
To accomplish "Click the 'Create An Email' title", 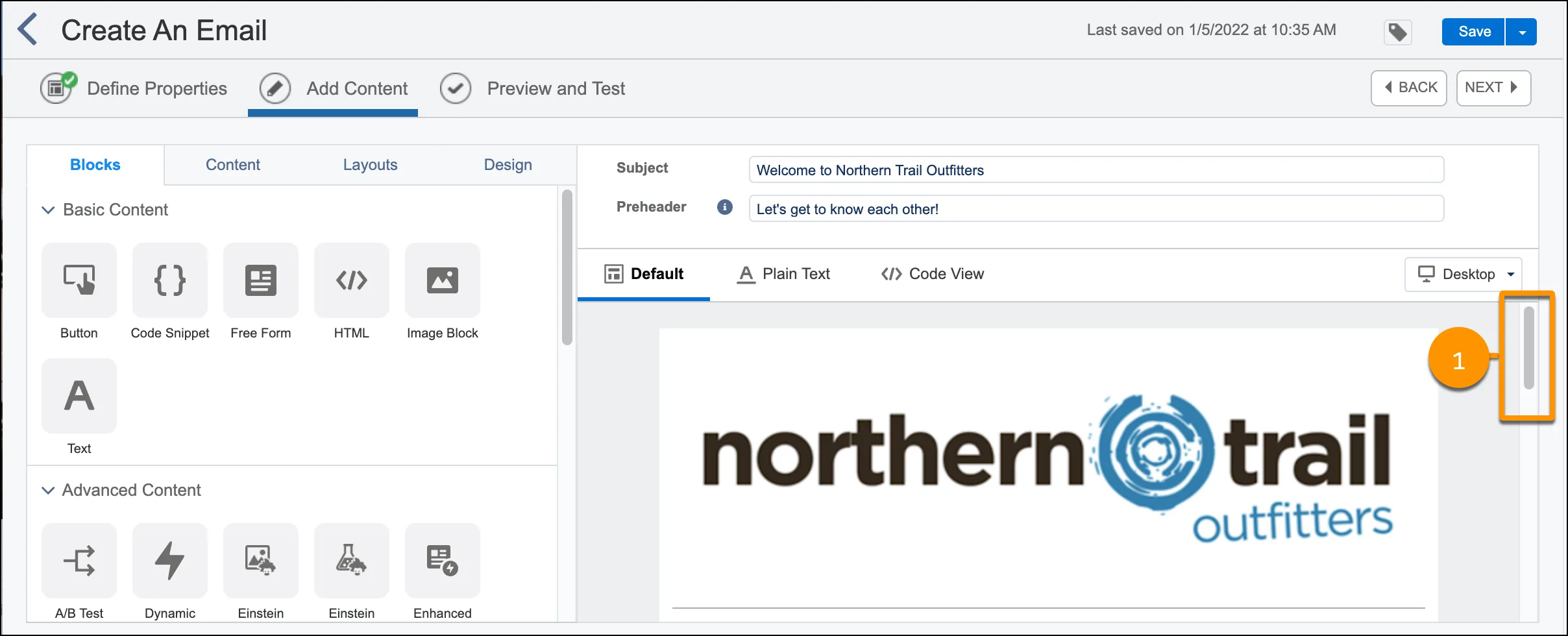I will point(164,31).
